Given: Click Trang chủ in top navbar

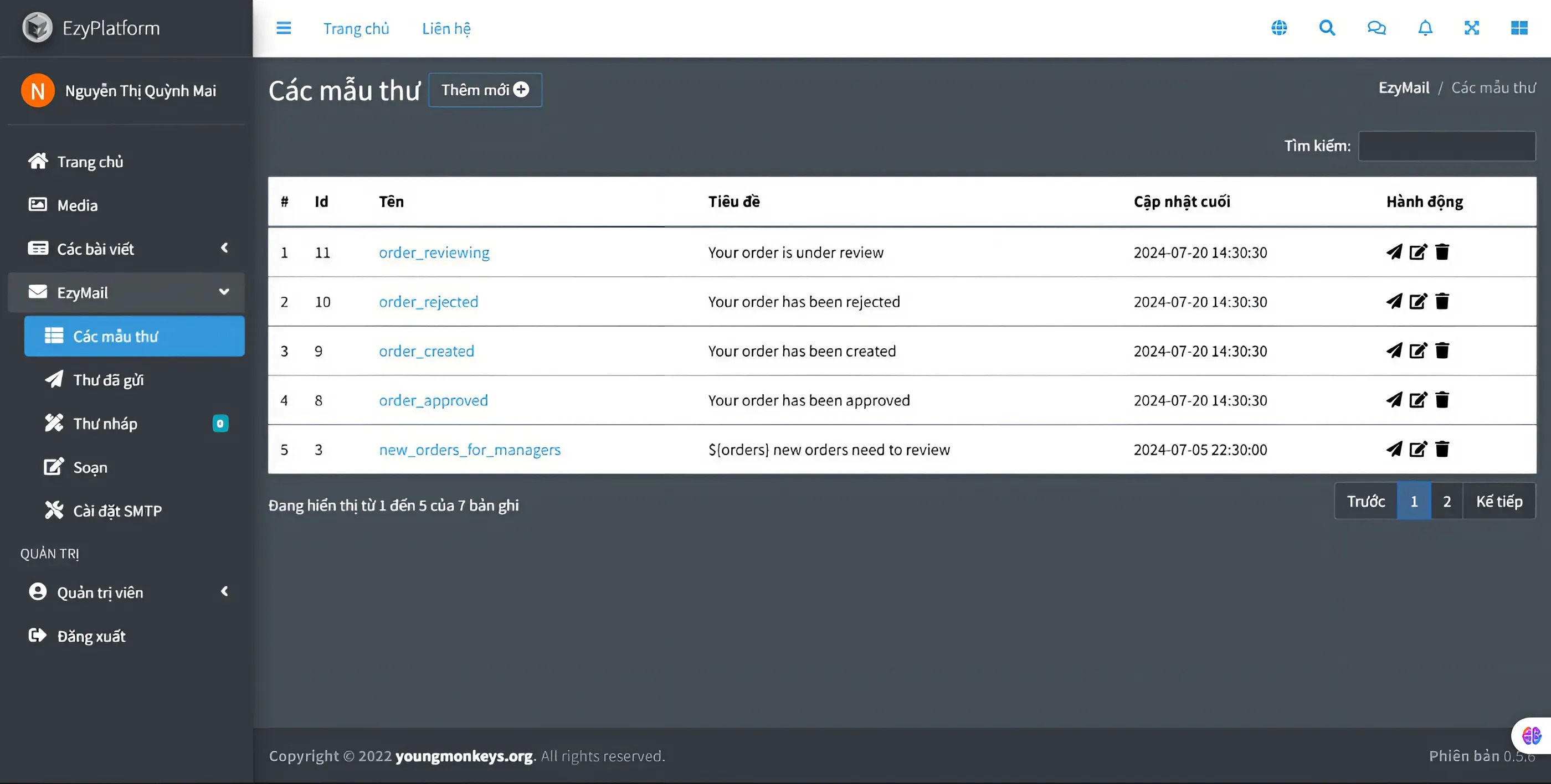Looking at the screenshot, I should [356, 28].
